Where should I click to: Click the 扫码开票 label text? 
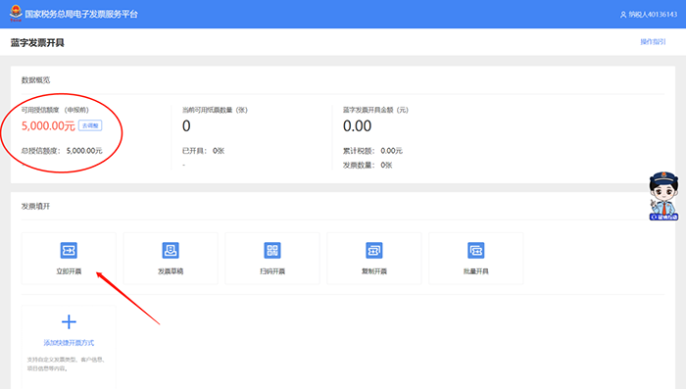coord(272,271)
